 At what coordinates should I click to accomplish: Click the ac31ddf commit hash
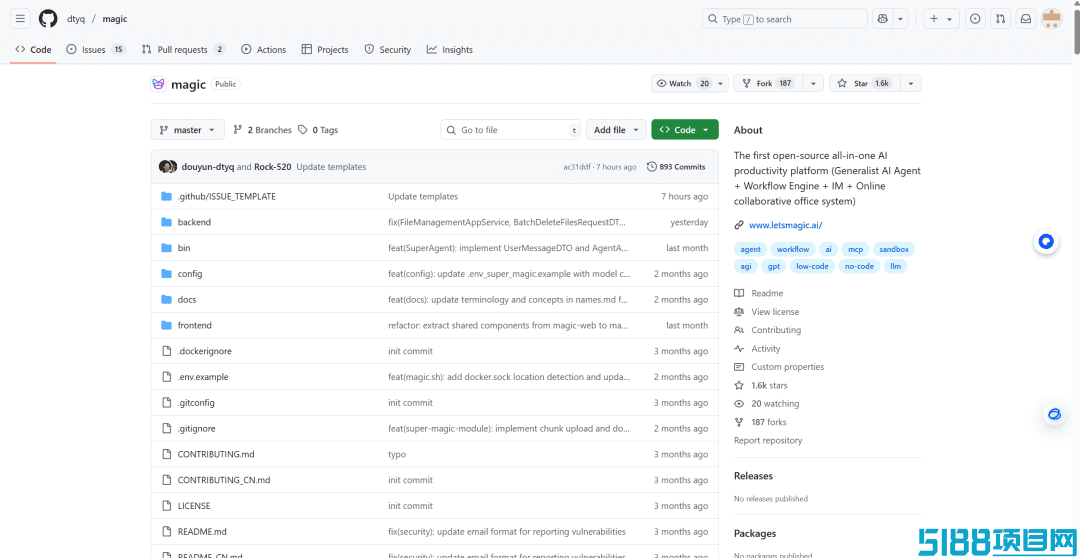pyautogui.click(x=578, y=167)
